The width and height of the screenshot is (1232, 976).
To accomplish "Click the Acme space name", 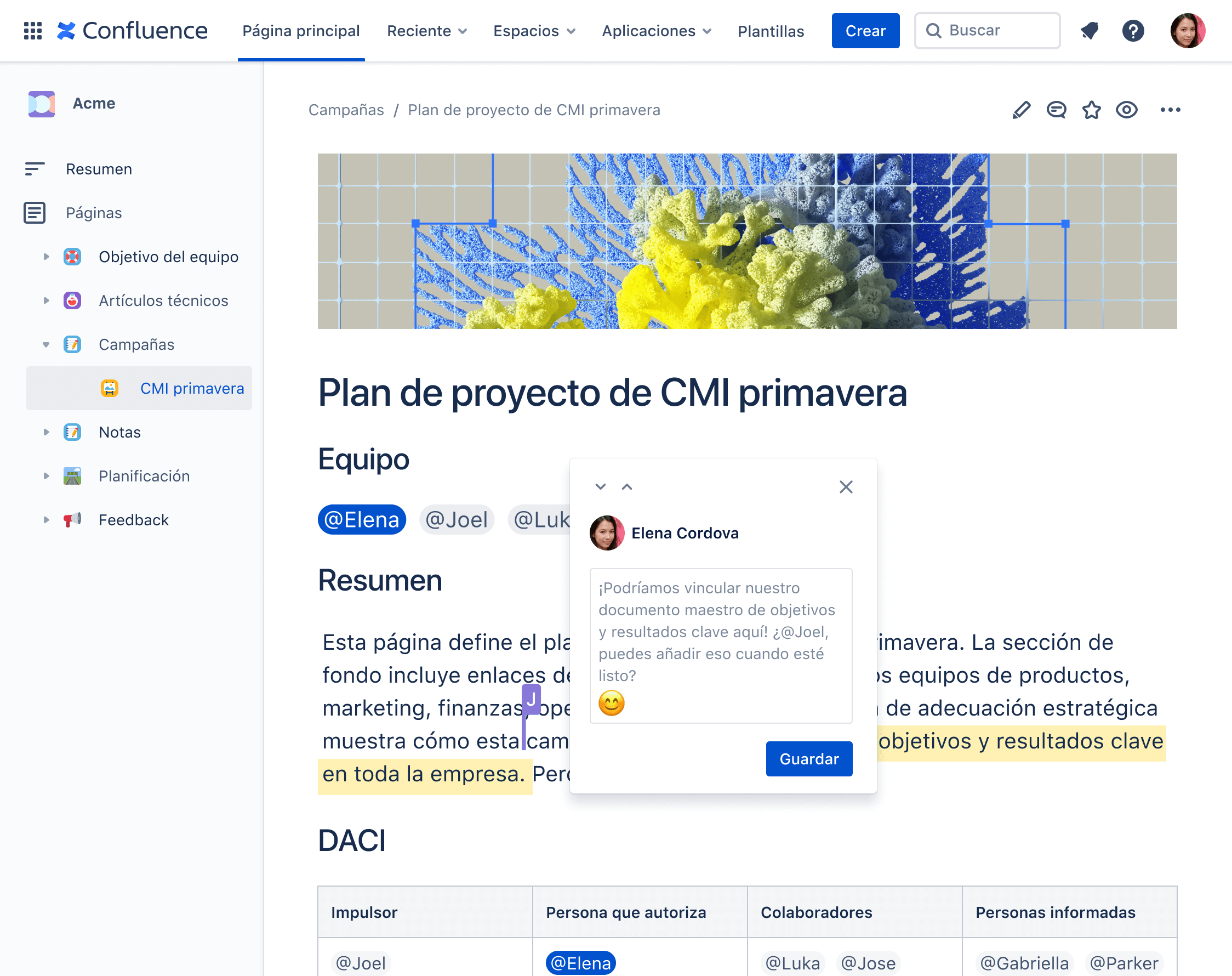I will (x=94, y=104).
